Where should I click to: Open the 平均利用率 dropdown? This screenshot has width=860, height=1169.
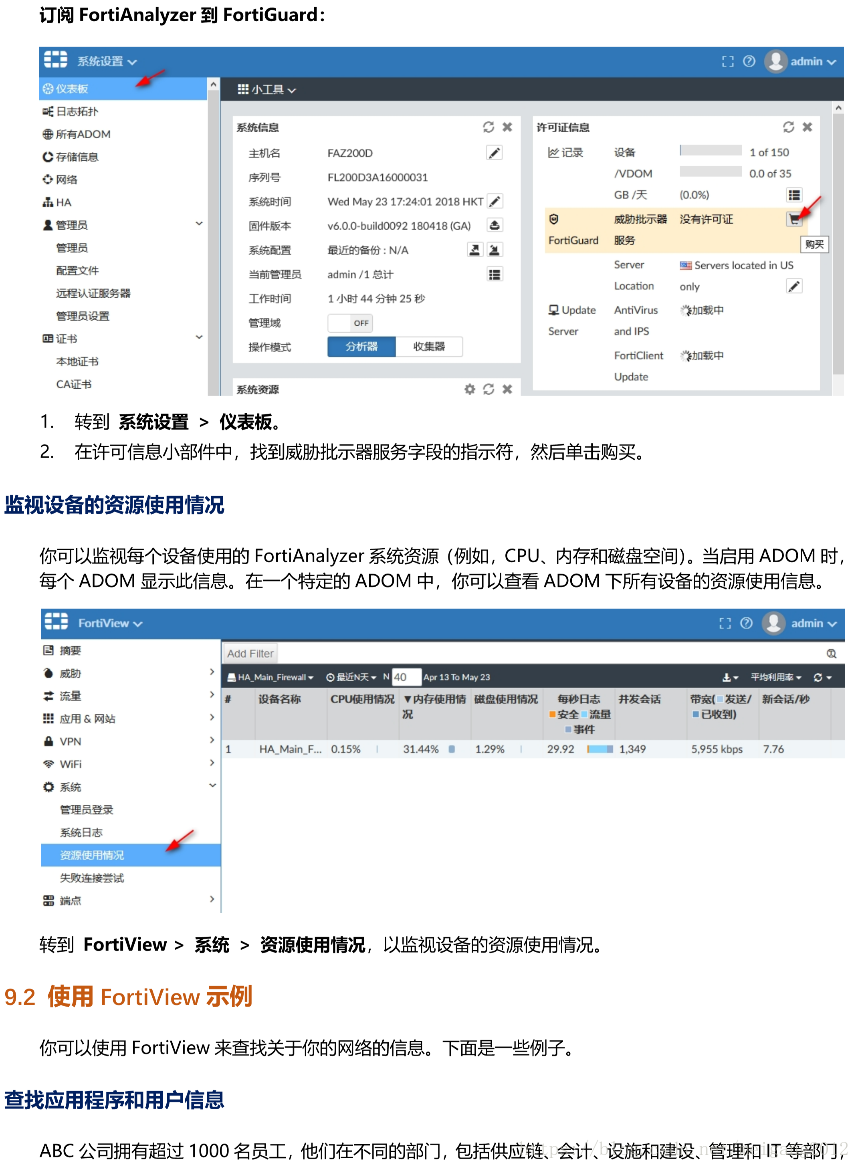click(776, 677)
